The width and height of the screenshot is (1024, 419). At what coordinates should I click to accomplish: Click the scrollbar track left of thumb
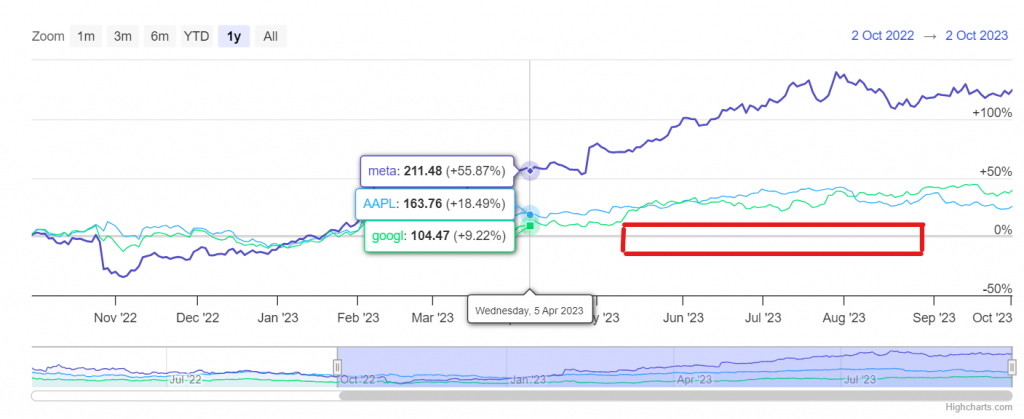[185, 396]
